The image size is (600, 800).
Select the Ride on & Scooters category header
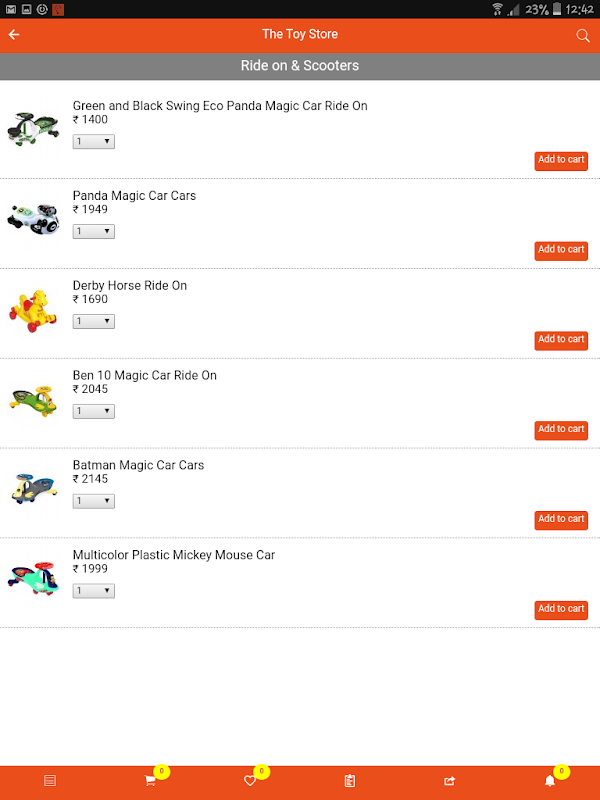click(300, 66)
